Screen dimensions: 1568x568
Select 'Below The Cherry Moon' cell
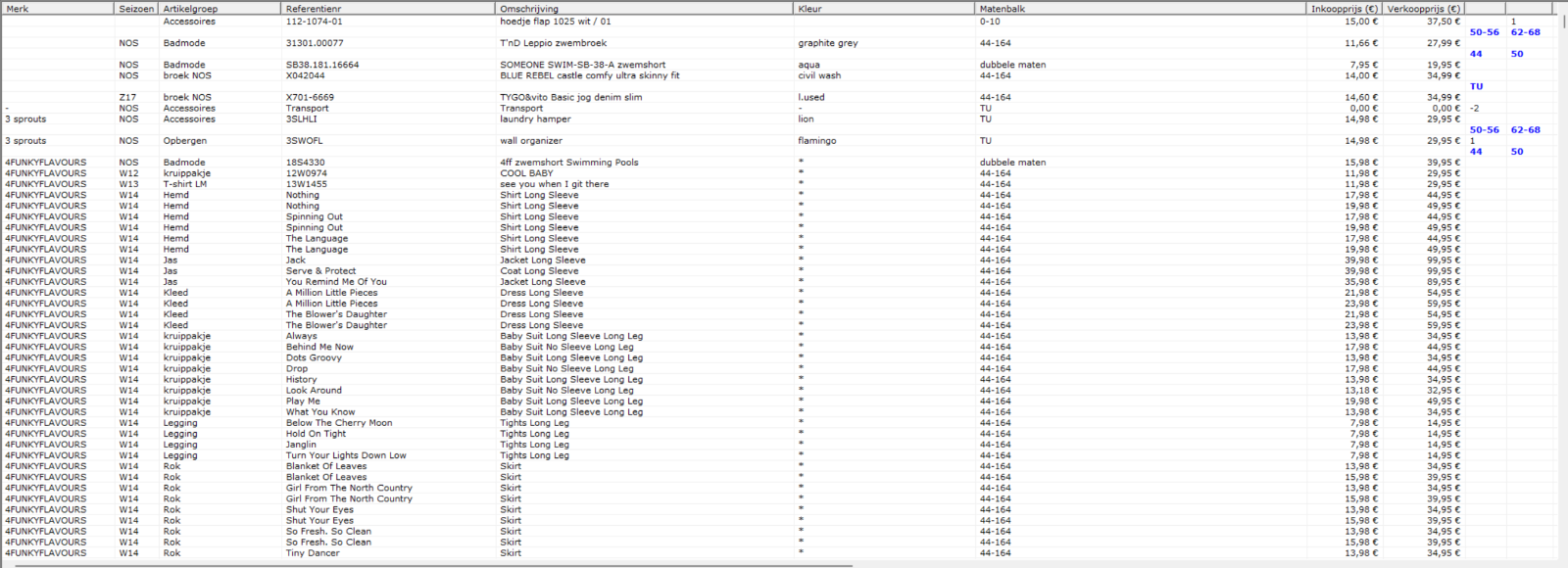339,422
